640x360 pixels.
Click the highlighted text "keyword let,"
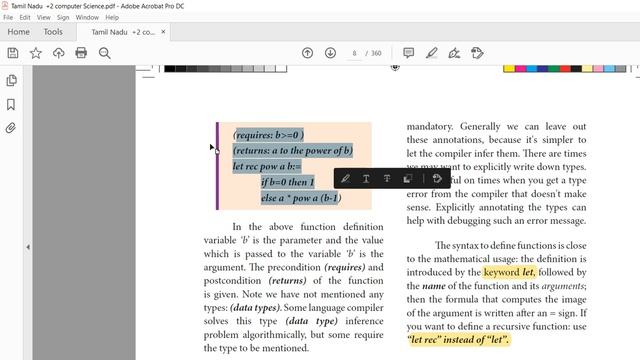coord(509,272)
